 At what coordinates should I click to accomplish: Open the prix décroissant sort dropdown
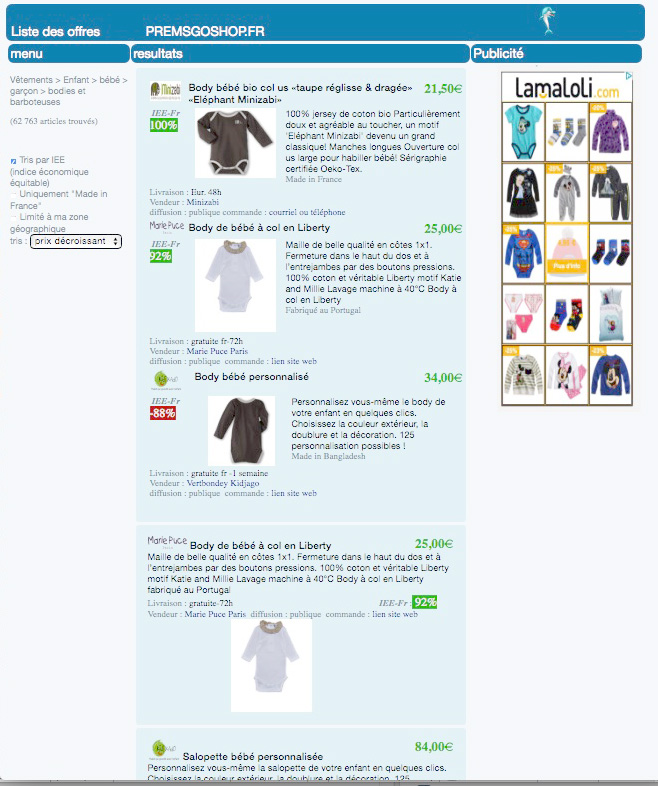76,241
